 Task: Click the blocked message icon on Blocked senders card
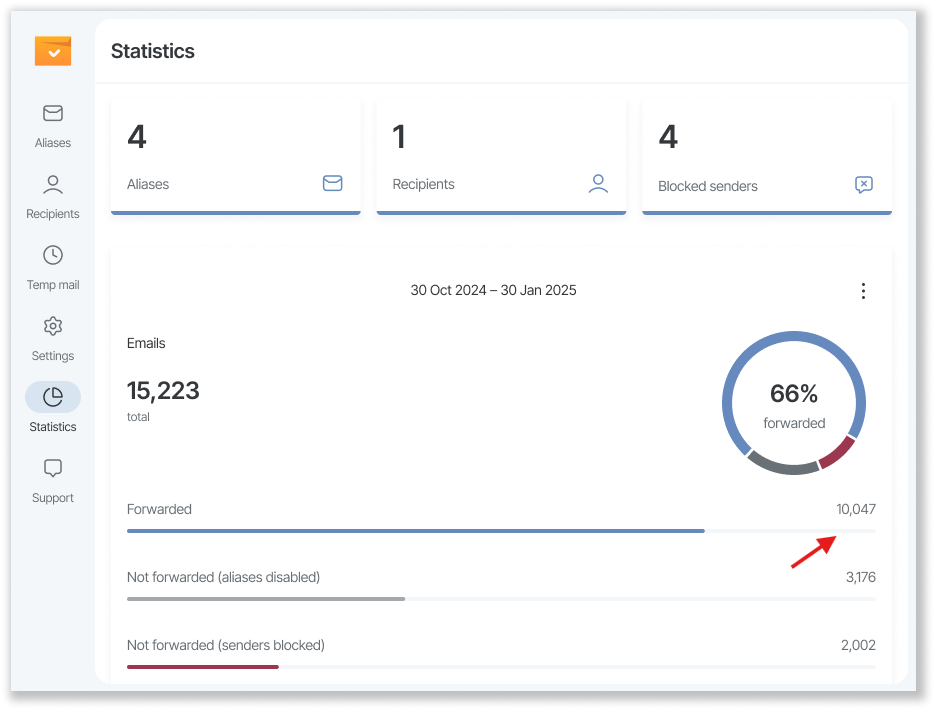point(863,184)
